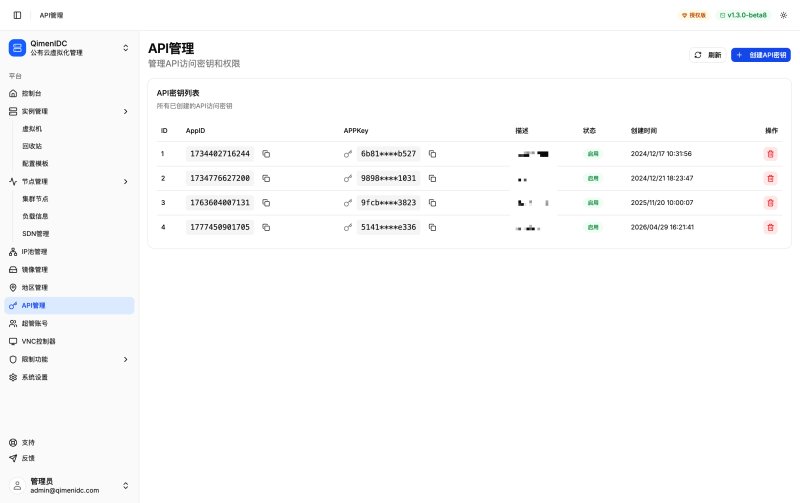
Task: Click key icon beside 9fcb****3823
Action: point(348,203)
